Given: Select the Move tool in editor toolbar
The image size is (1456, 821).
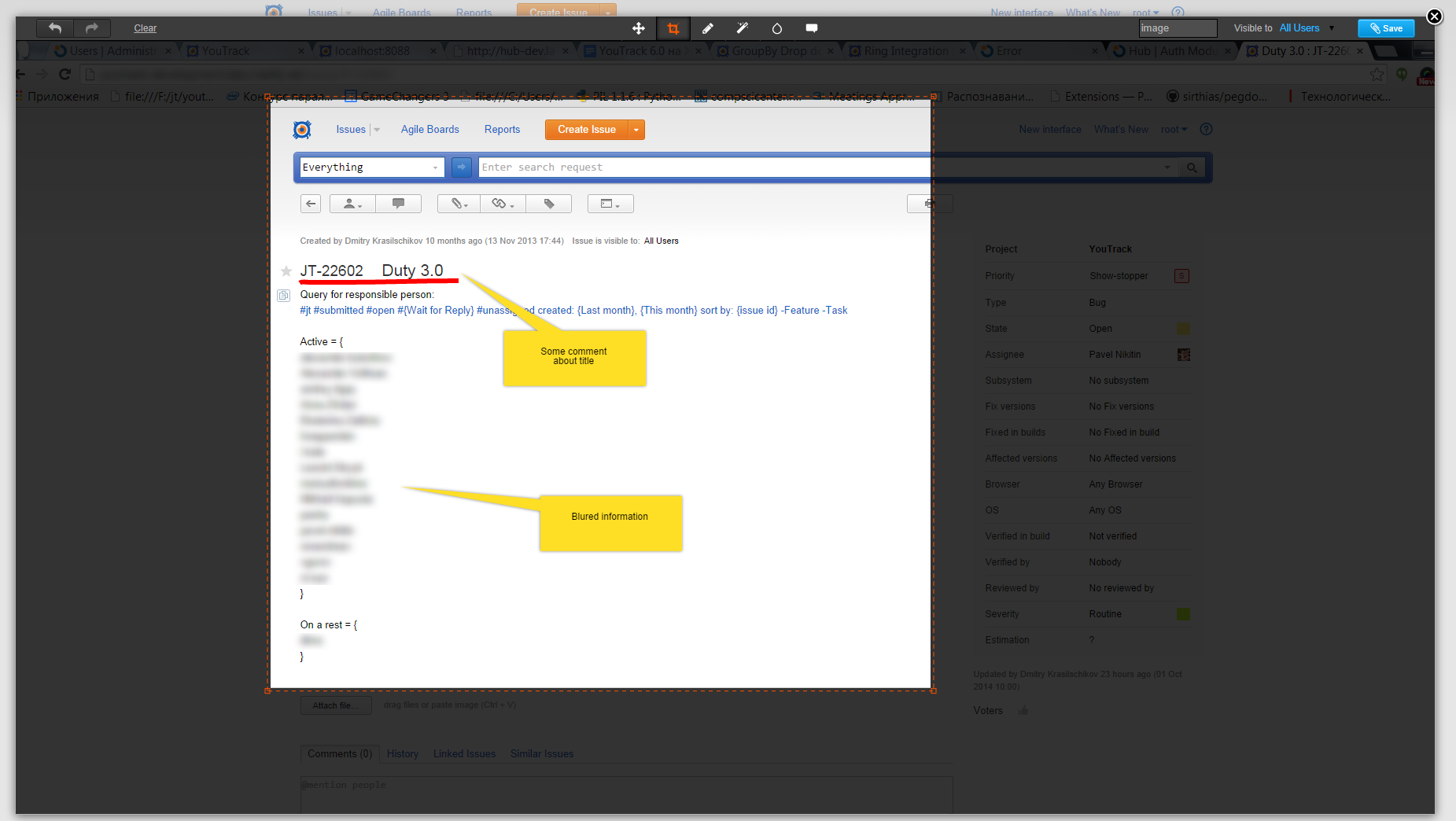Looking at the screenshot, I should tap(639, 28).
